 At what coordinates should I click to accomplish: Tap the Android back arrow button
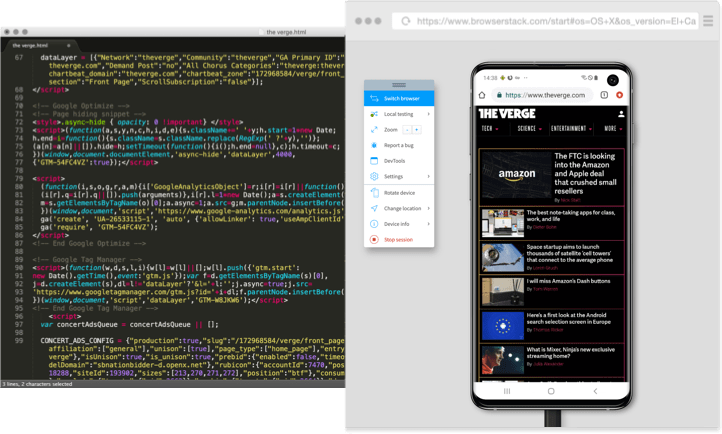coord(595,391)
